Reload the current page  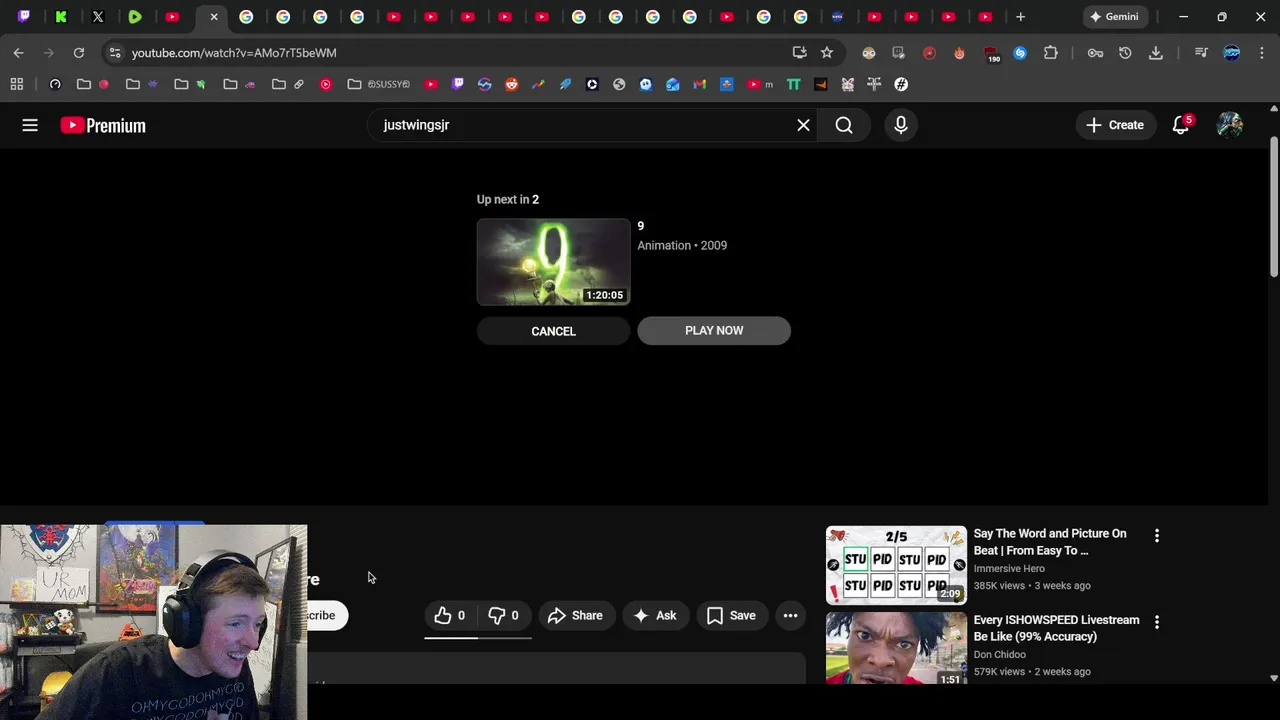78,53
